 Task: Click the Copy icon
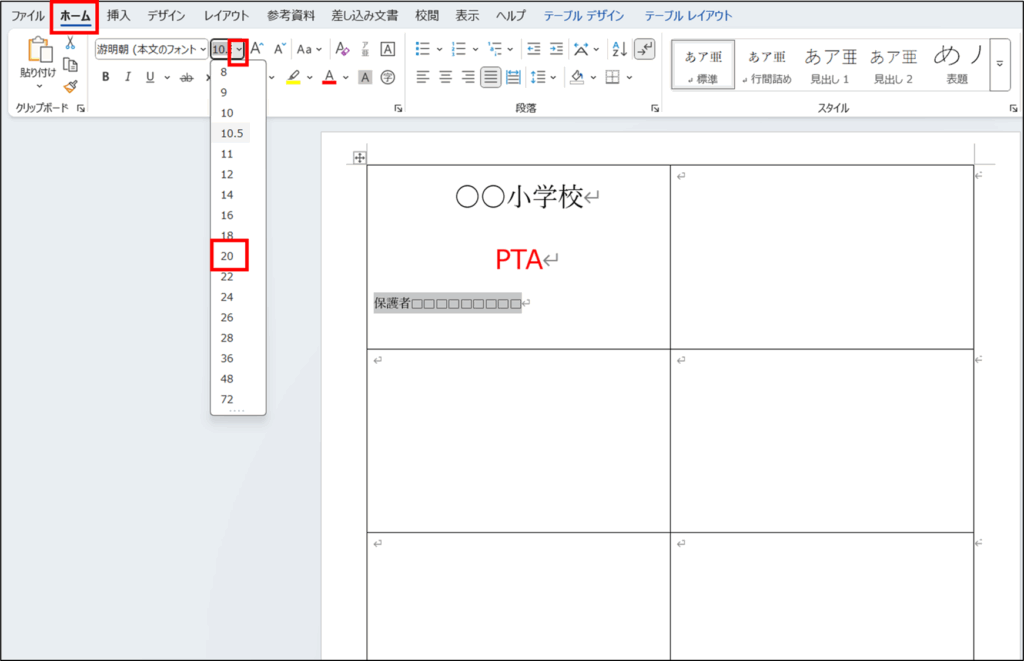tap(70, 65)
